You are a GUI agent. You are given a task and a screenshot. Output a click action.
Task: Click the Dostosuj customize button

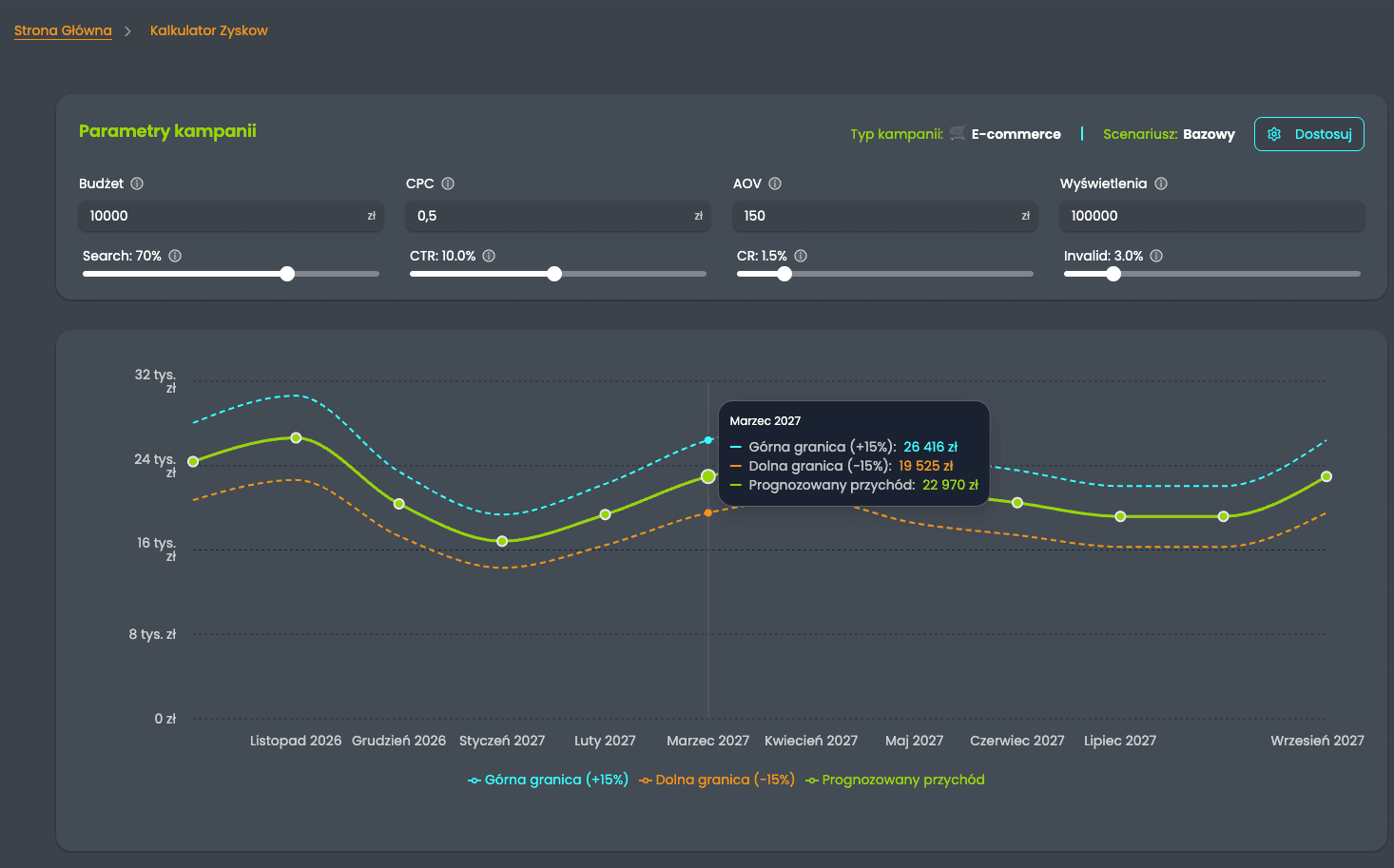point(1309,134)
